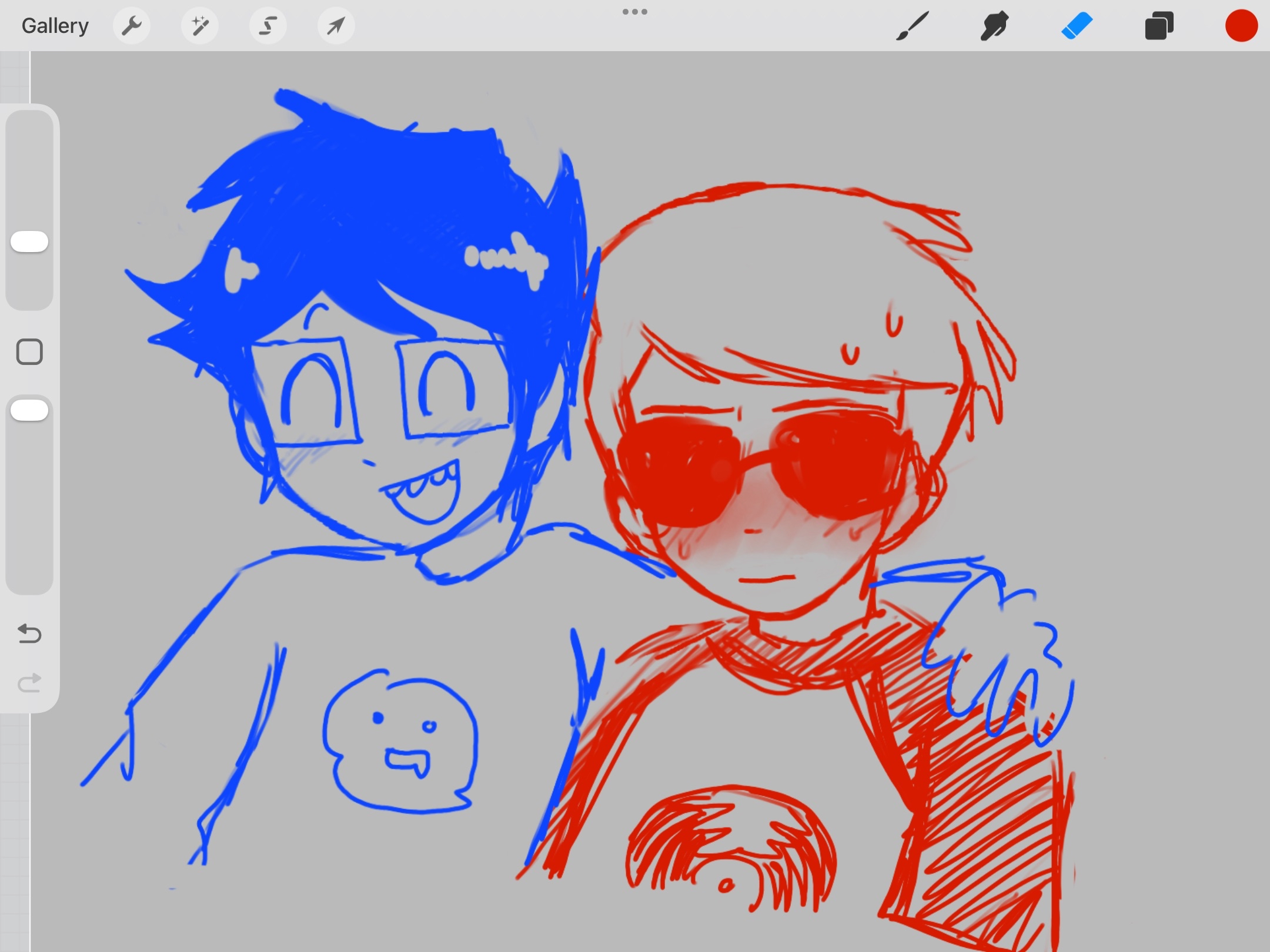Screen dimensions: 1270x952
Task: Tap the square modify button on sidebar
Action: coord(29,352)
